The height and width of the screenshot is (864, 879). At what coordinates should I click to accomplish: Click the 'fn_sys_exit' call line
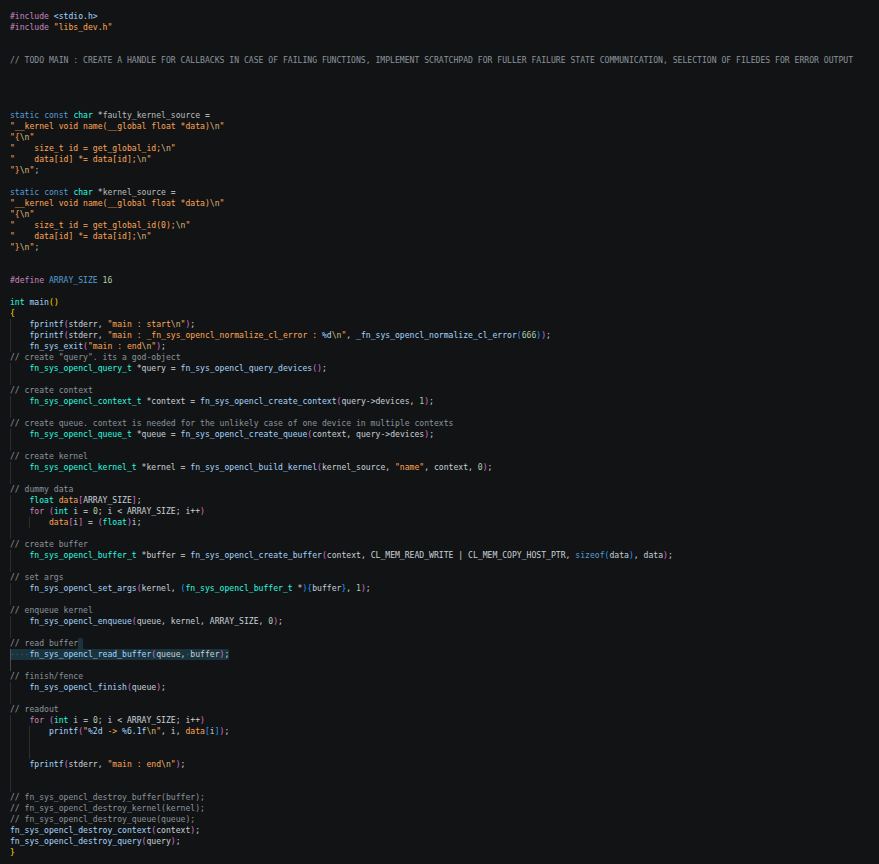pos(98,346)
